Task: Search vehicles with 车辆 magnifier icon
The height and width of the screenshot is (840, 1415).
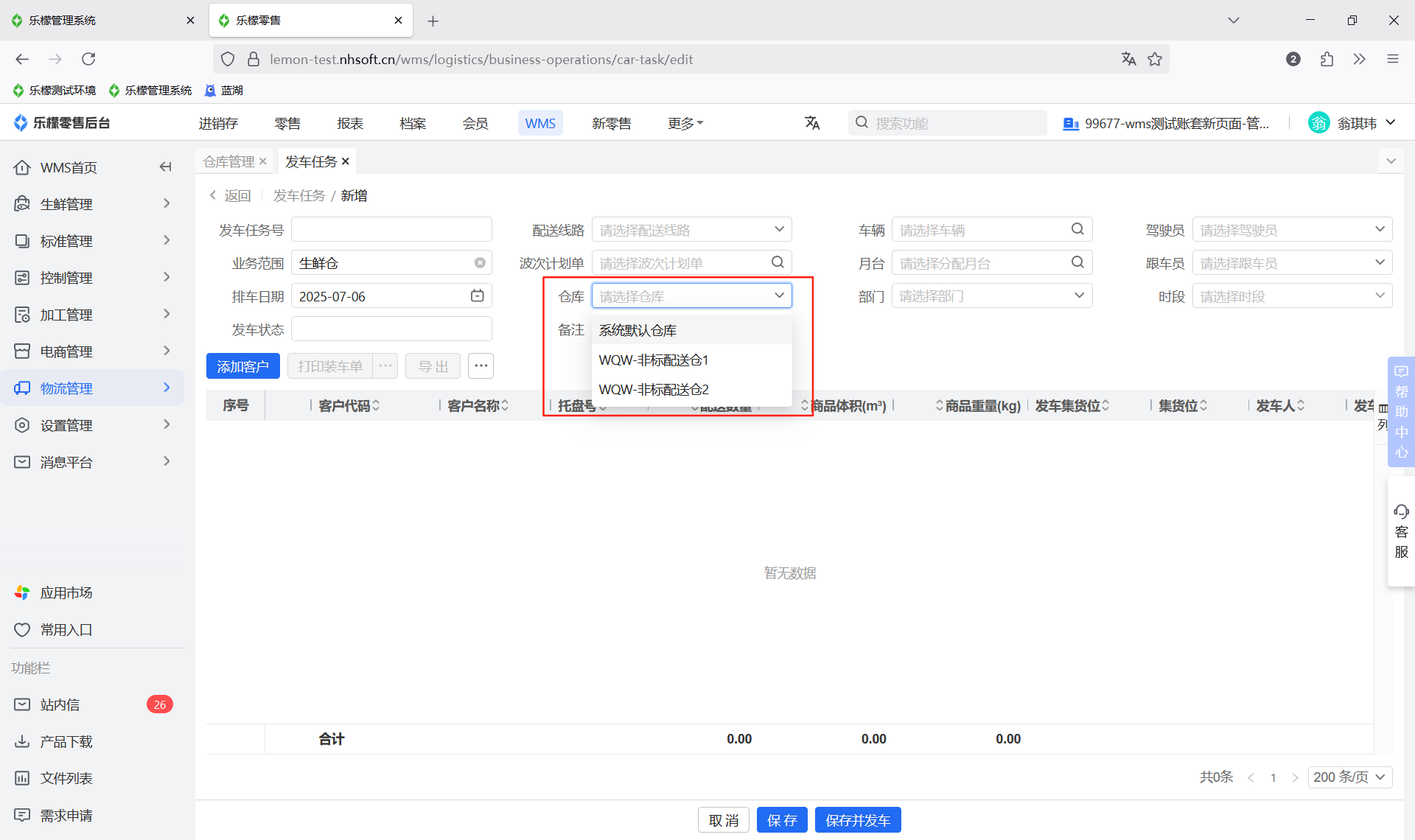Action: point(1077,229)
